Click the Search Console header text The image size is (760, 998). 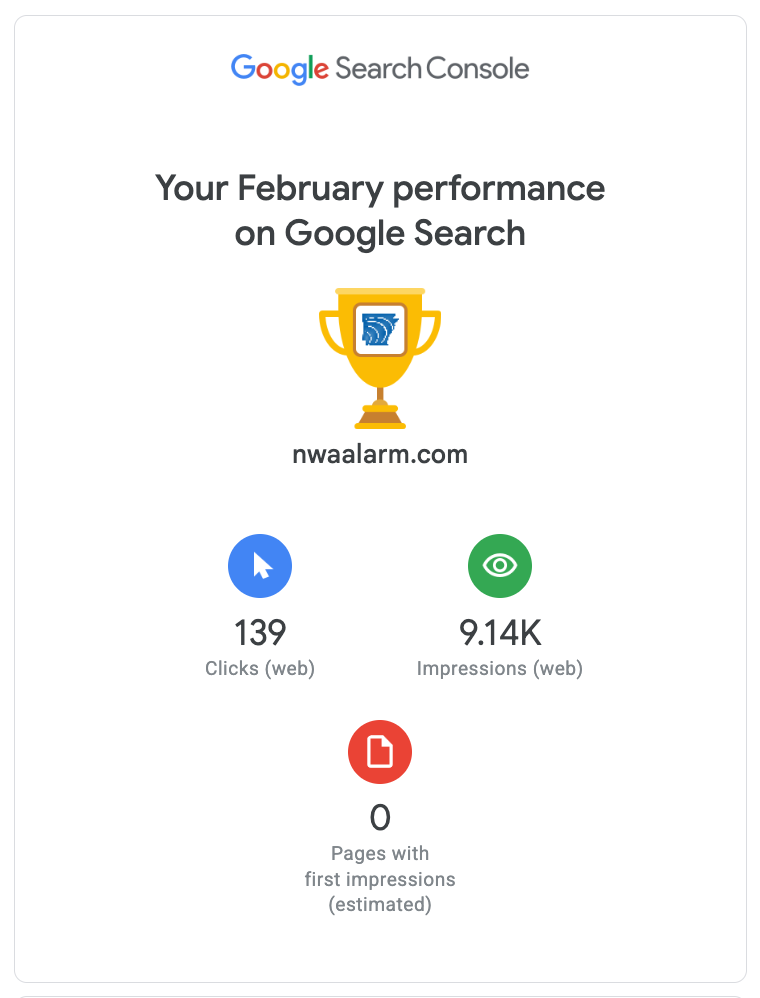coord(432,69)
